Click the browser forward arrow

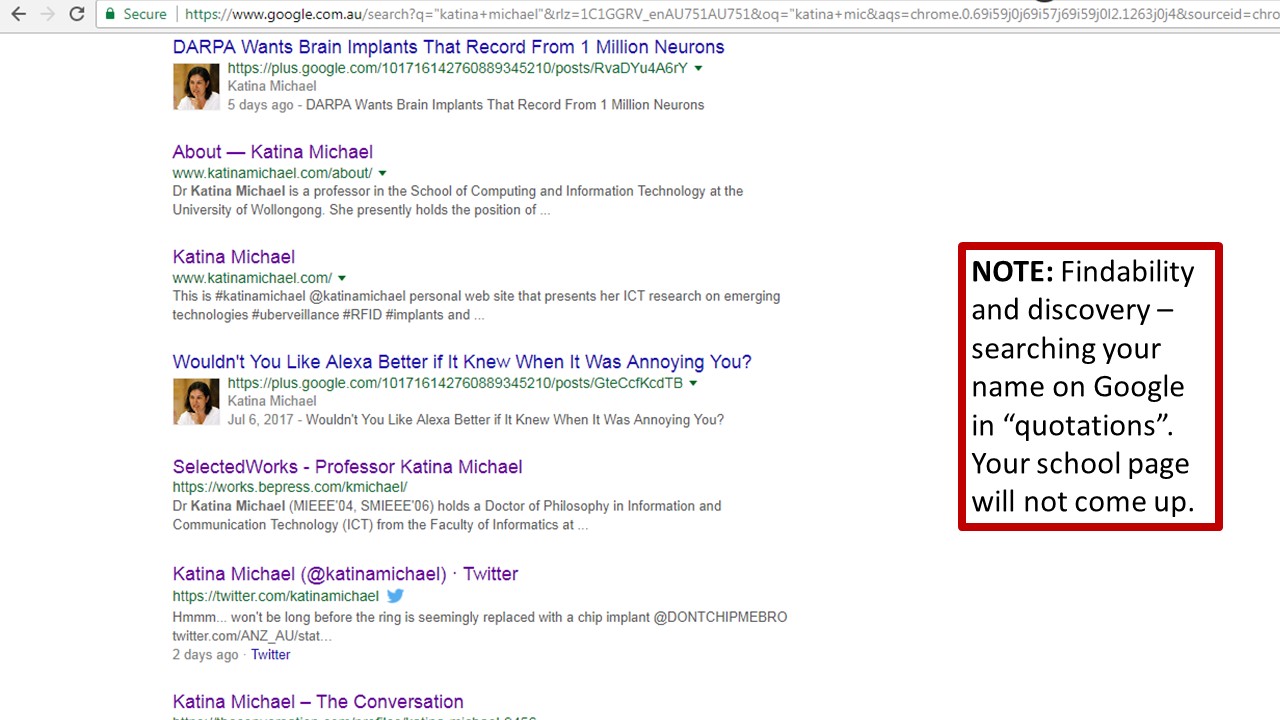coord(47,14)
